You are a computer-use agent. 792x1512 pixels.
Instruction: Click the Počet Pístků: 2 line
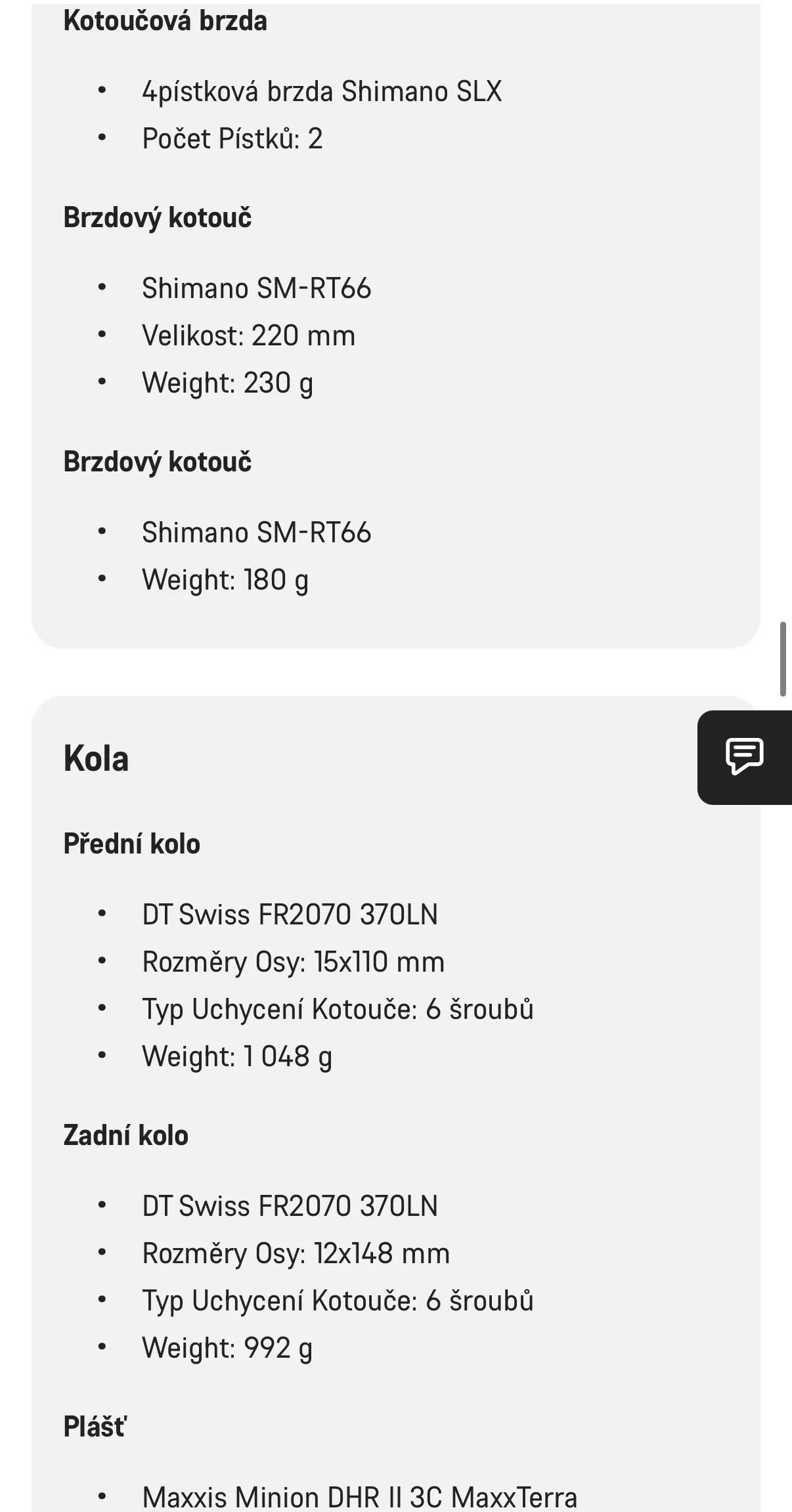click(232, 139)
